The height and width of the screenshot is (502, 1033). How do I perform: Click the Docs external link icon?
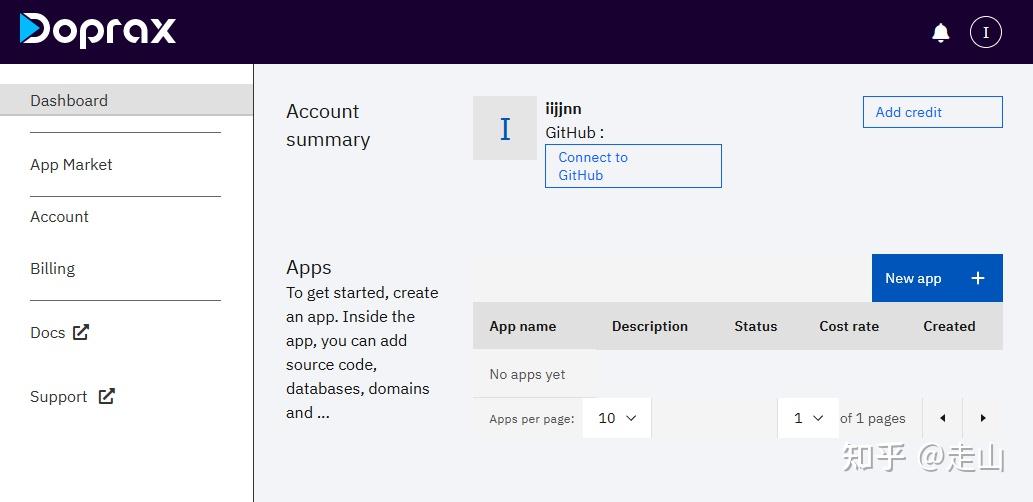pos(81,332)
